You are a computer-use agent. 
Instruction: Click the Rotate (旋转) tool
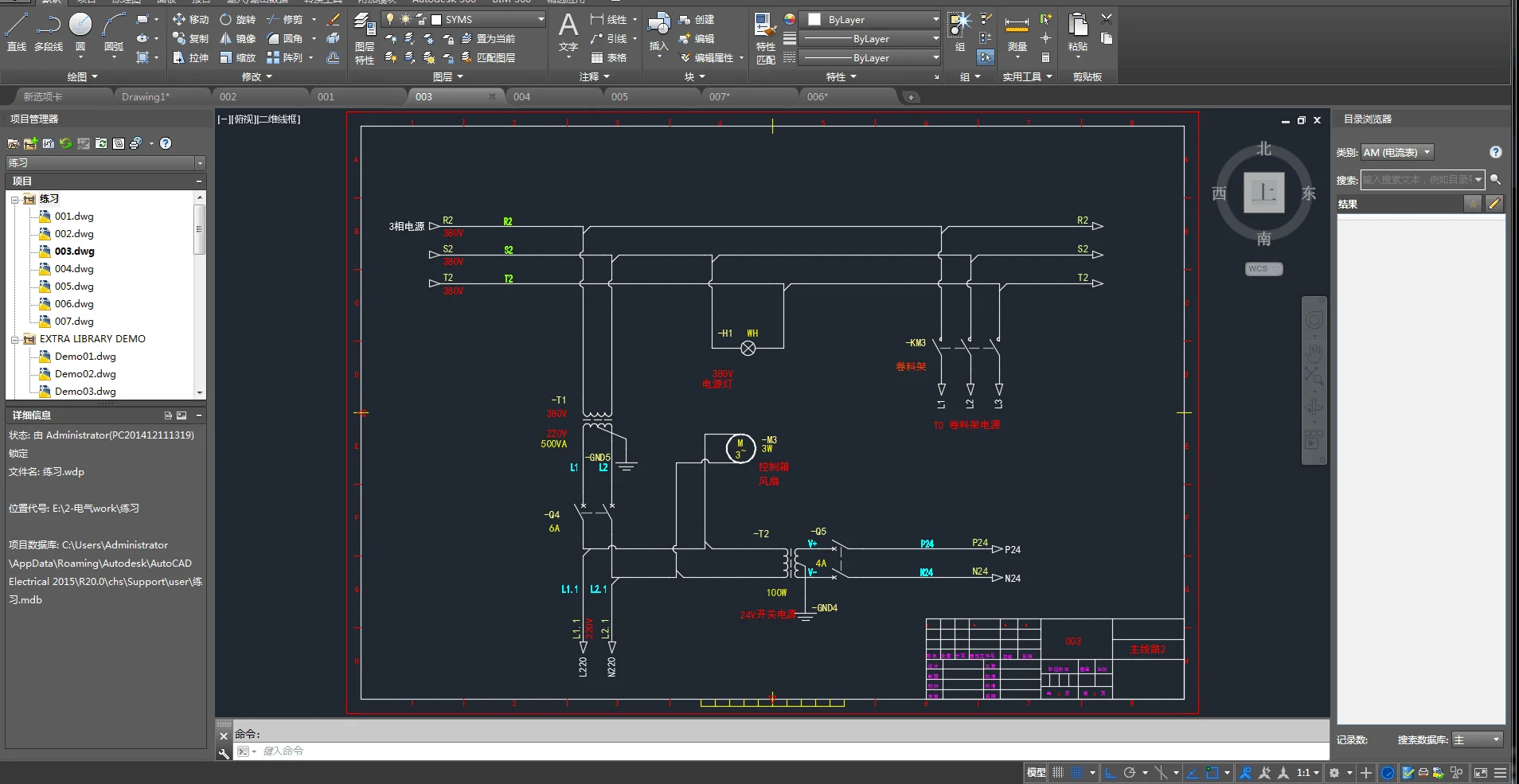[x=238, y=19]
